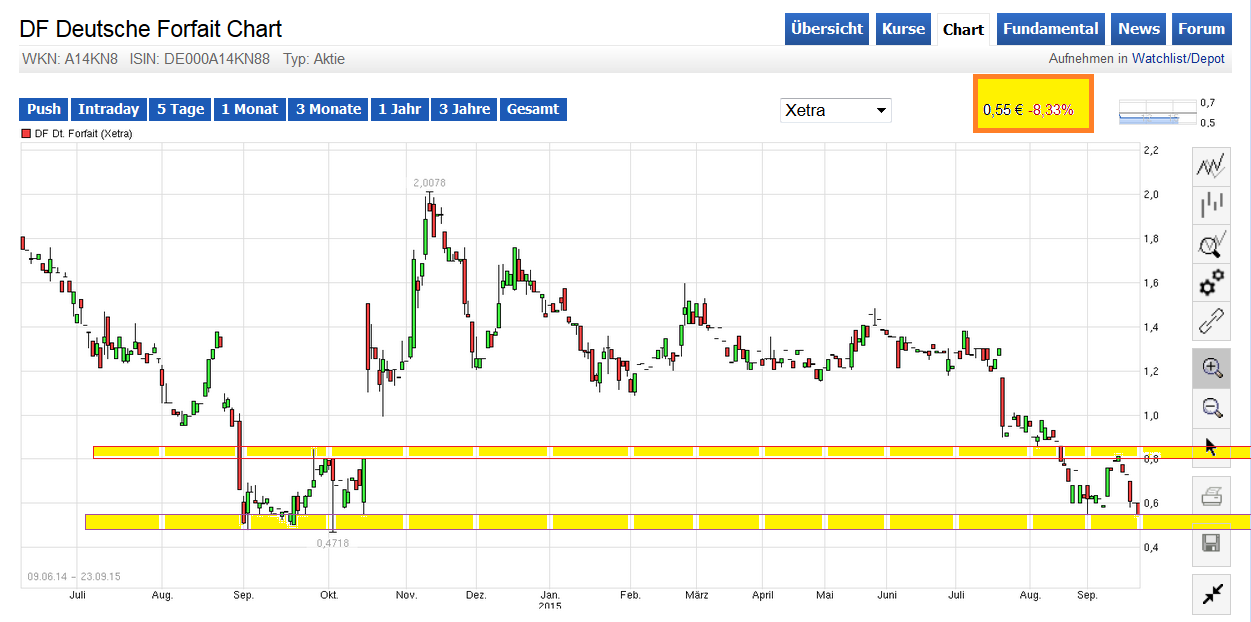Open the Xetra exchange dropdown
The image size is (1251, 622).
click(x=835, y=110)
